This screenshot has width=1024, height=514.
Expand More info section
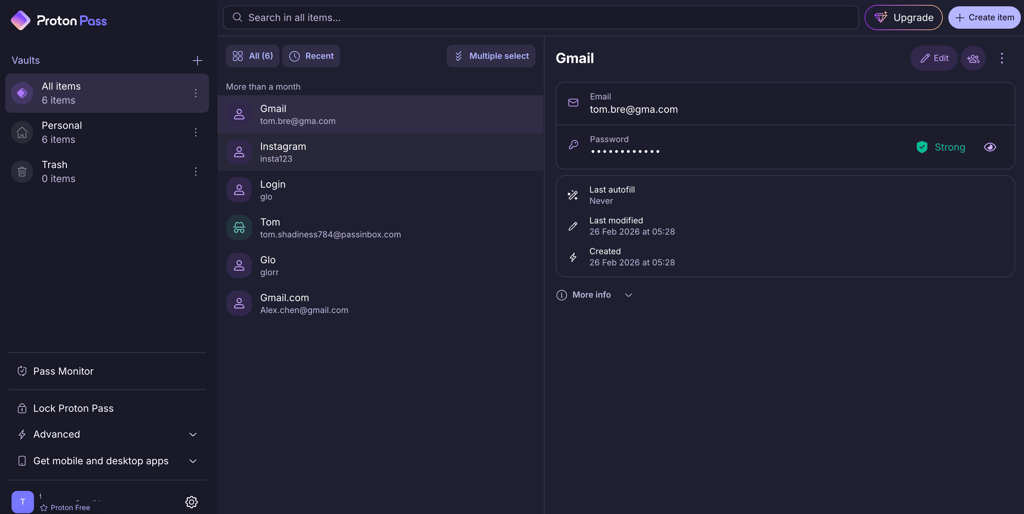tap(594, 295)
